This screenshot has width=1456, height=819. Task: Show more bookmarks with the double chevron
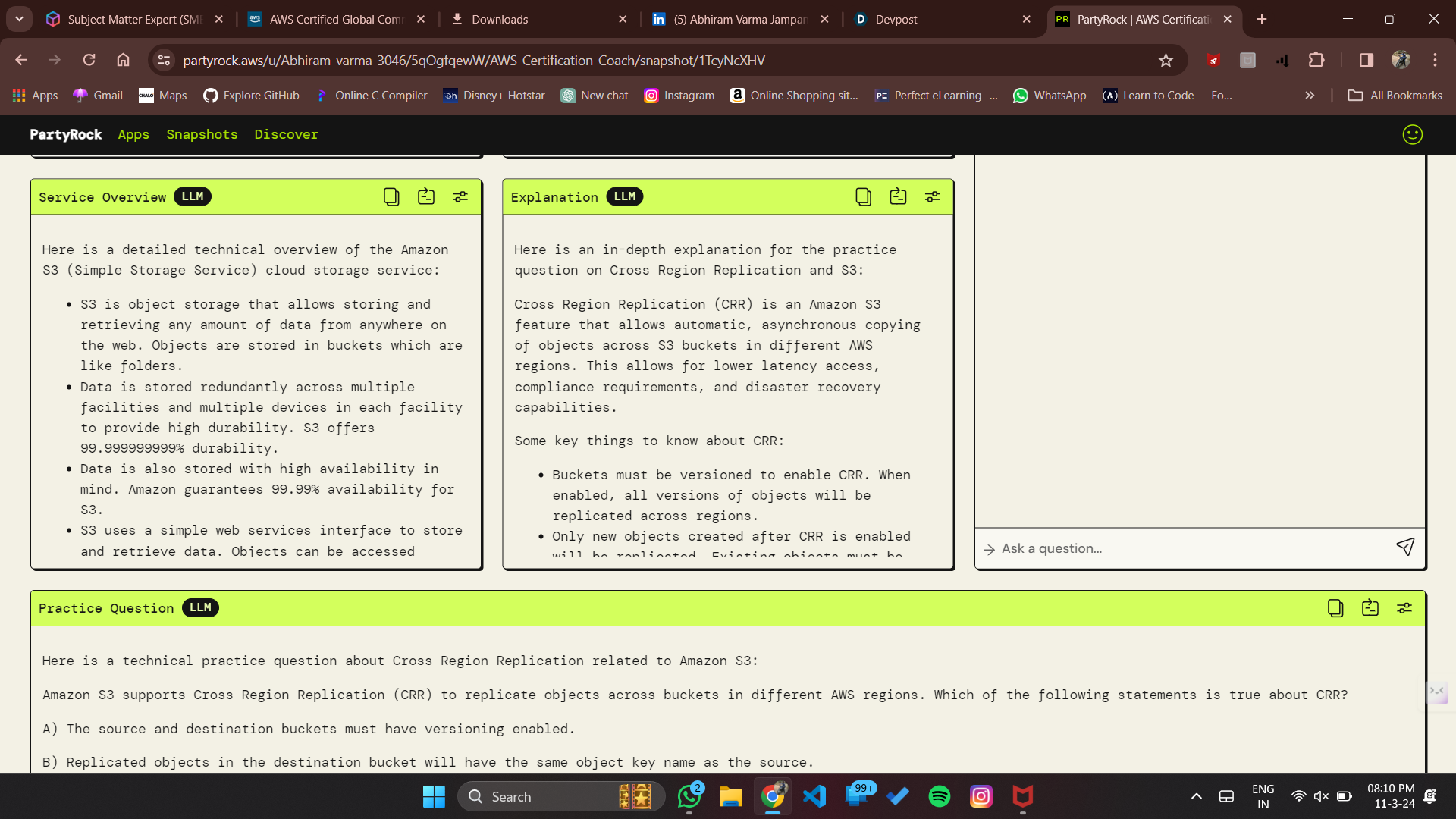coord(1310,96)
